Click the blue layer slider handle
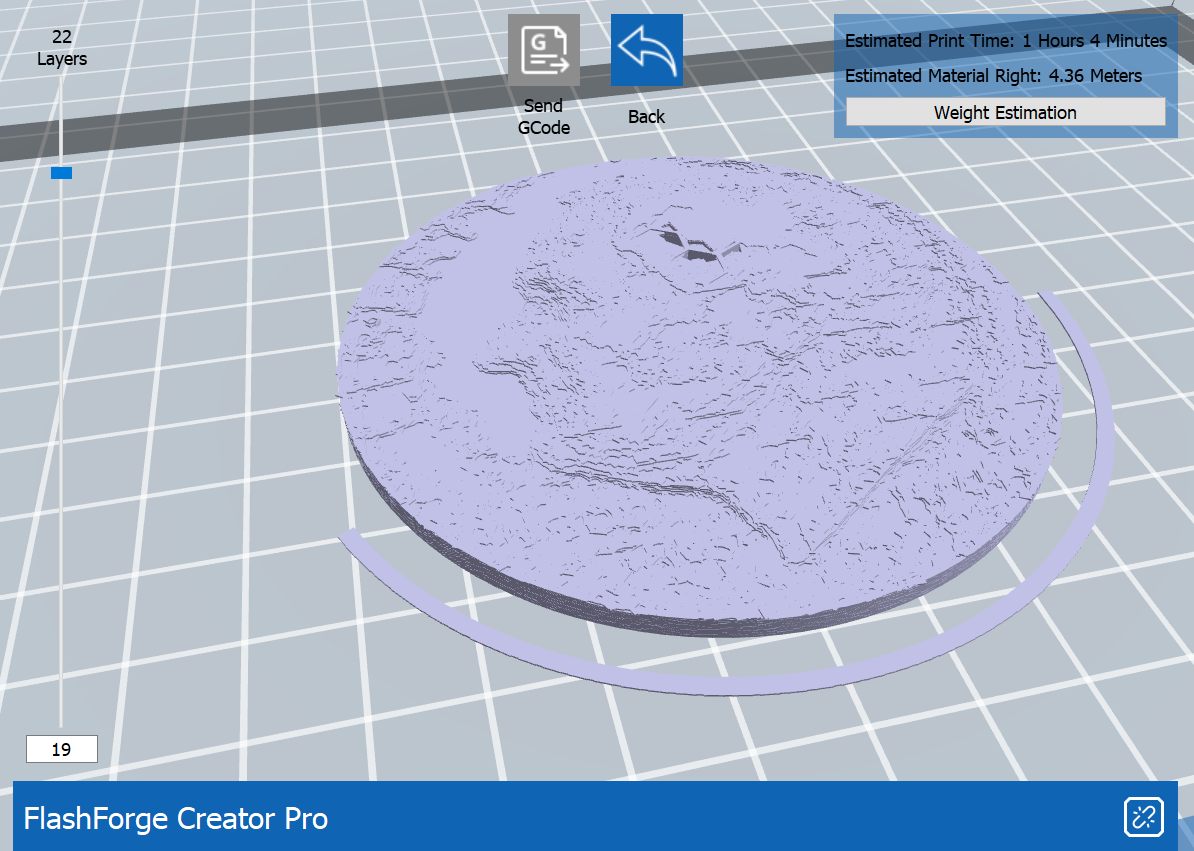1194x851 pixels. [x=61, y=173]
